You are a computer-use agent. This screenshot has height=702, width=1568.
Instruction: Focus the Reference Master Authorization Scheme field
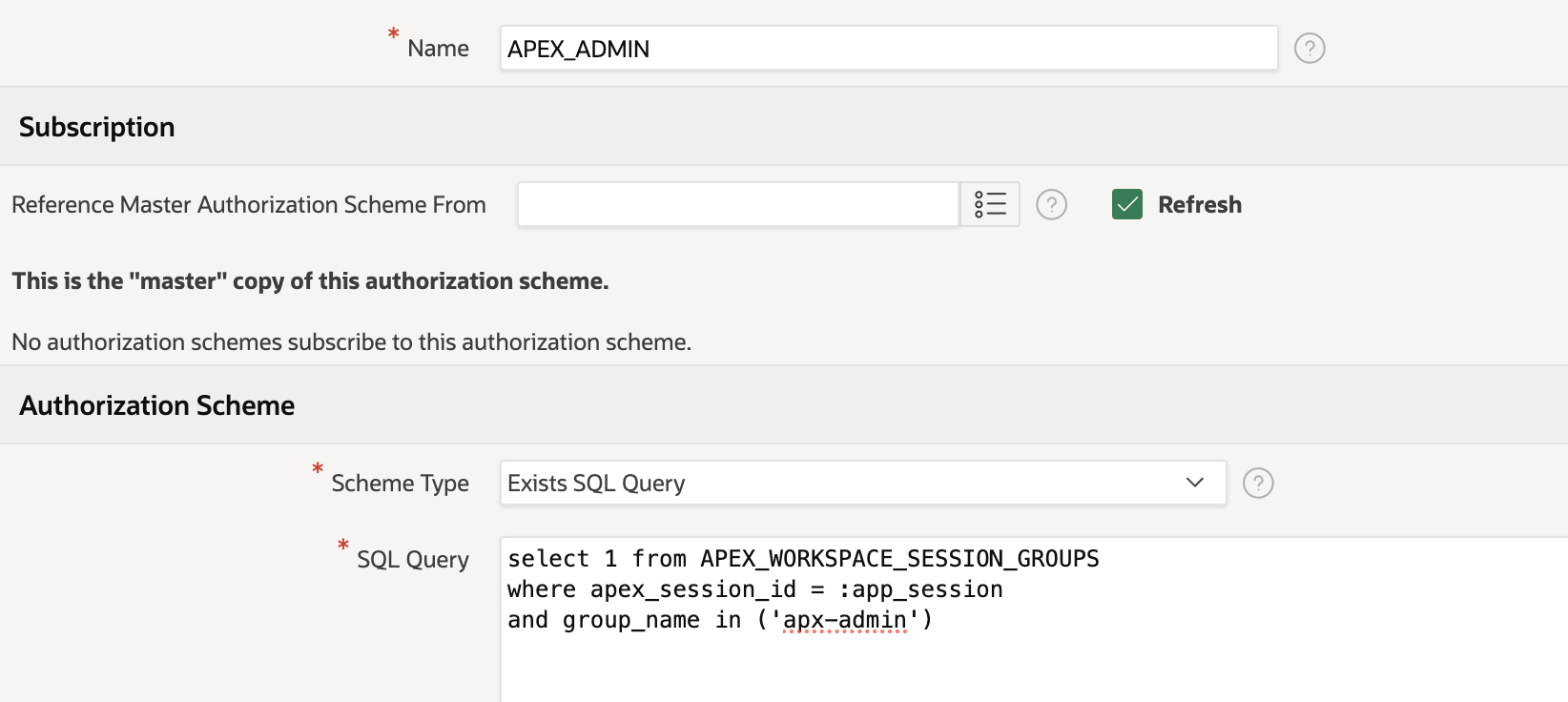click(x=738, y=204)
